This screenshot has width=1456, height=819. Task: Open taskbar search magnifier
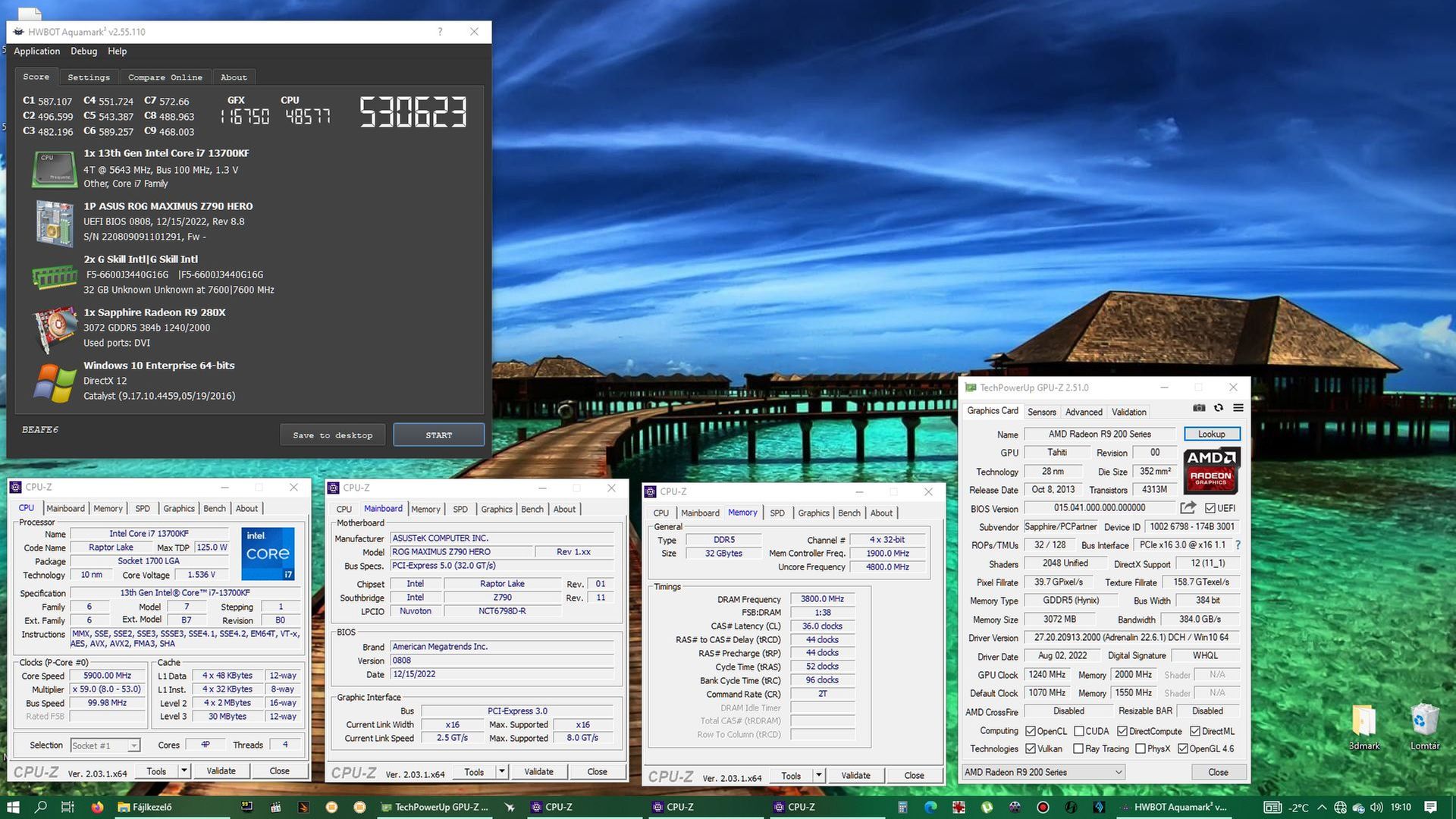coord(41,807)
